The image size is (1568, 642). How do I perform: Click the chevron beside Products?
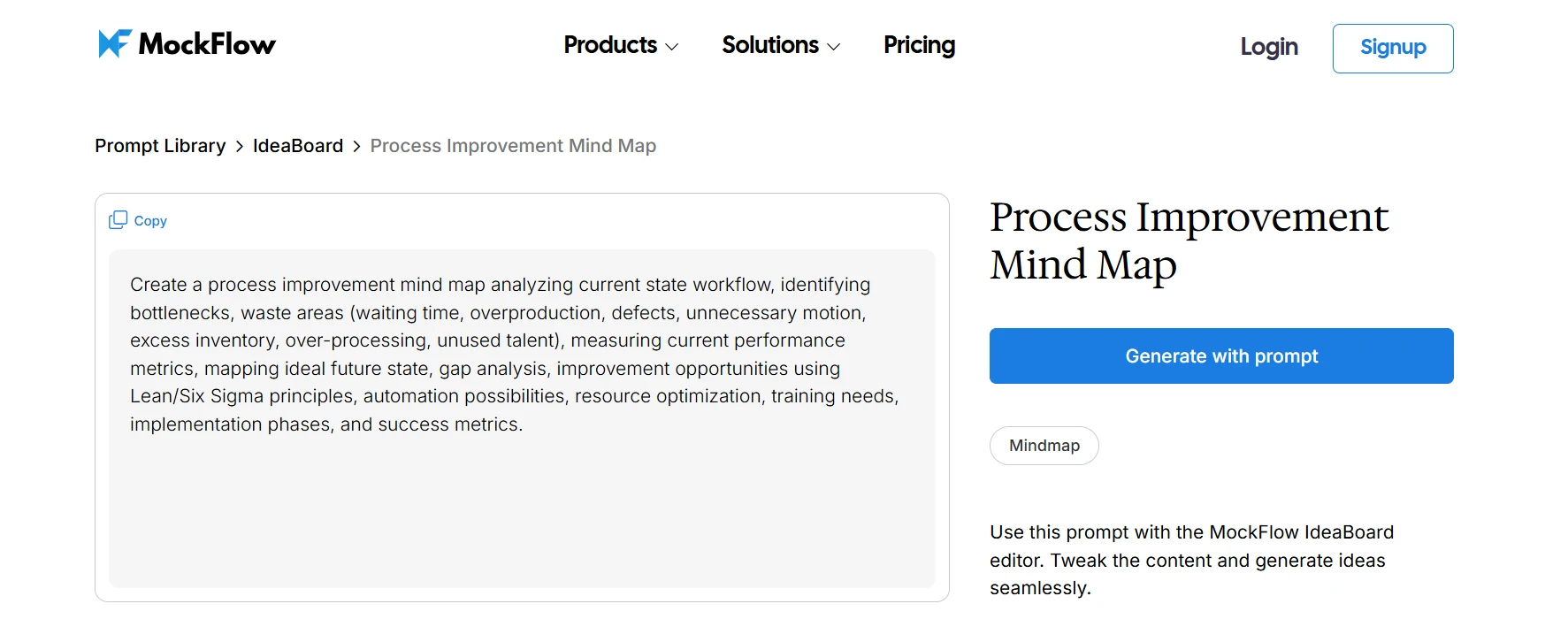tap(673, 47)
